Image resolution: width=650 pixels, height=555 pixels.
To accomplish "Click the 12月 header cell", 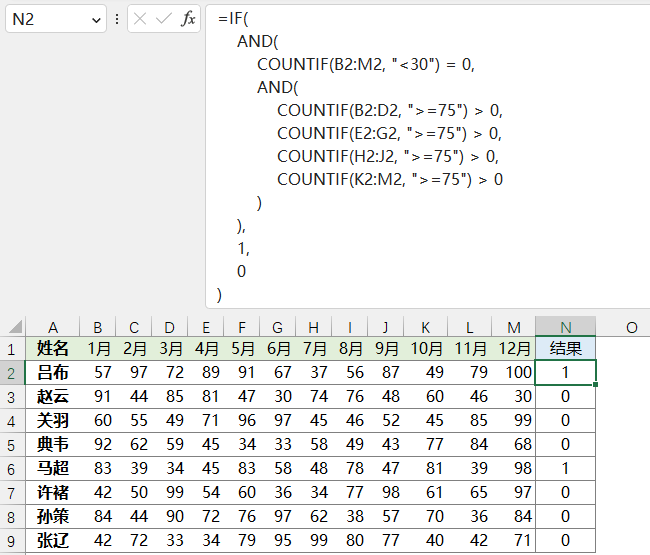I will [514, 349].
